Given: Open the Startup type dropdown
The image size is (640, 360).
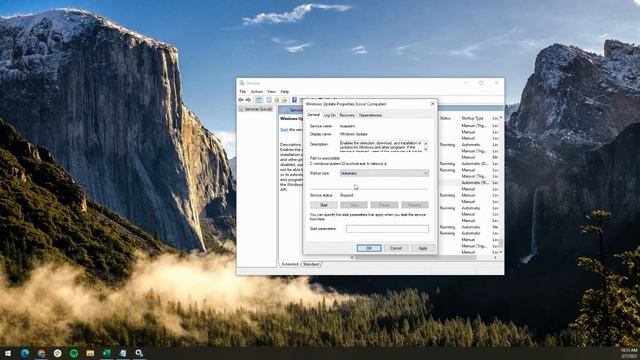Looking at the screenshot, I should (384, 173).
